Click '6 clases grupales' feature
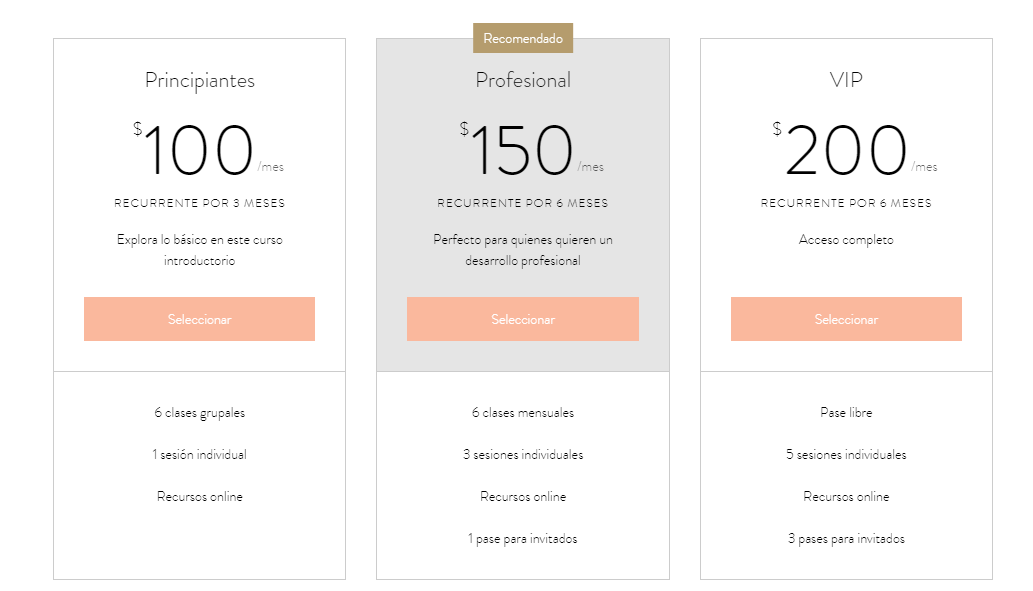 coord(200,412)
